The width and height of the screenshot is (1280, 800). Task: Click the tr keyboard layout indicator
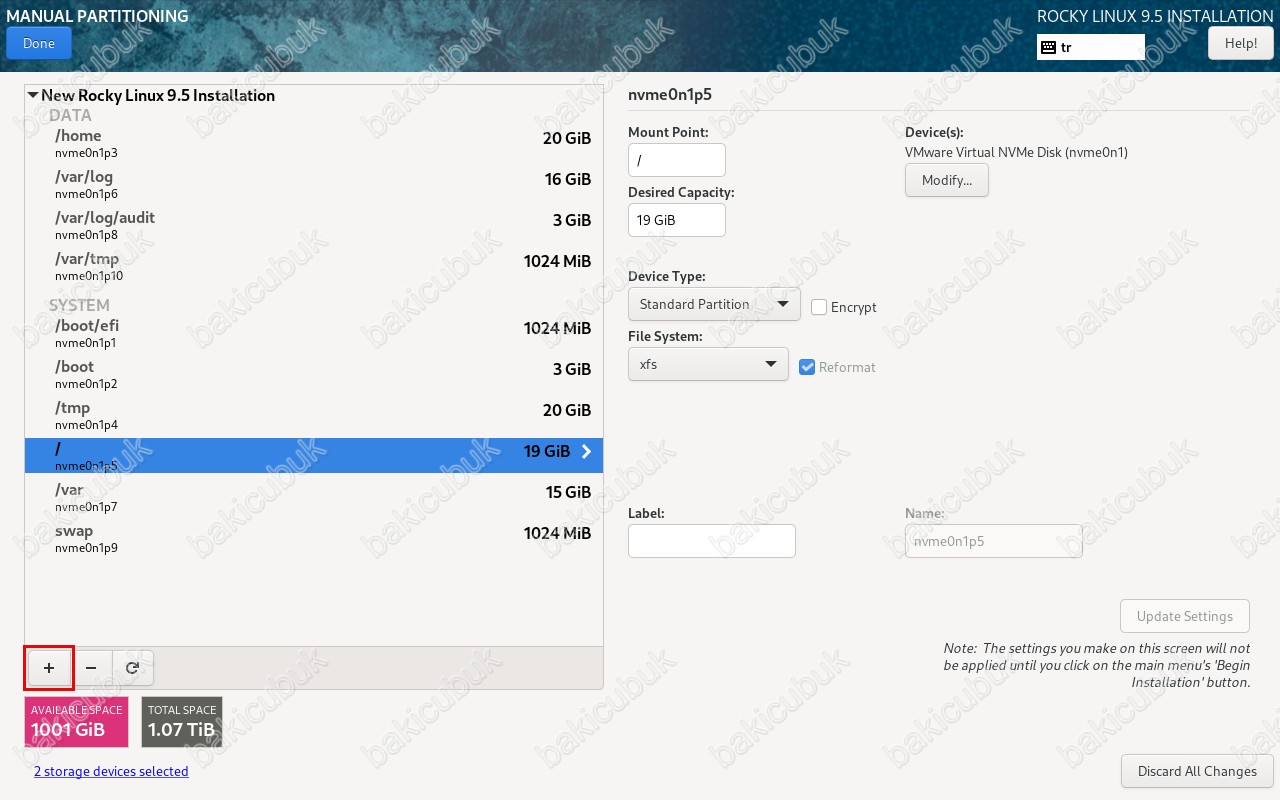click(x=1091, y=47)
